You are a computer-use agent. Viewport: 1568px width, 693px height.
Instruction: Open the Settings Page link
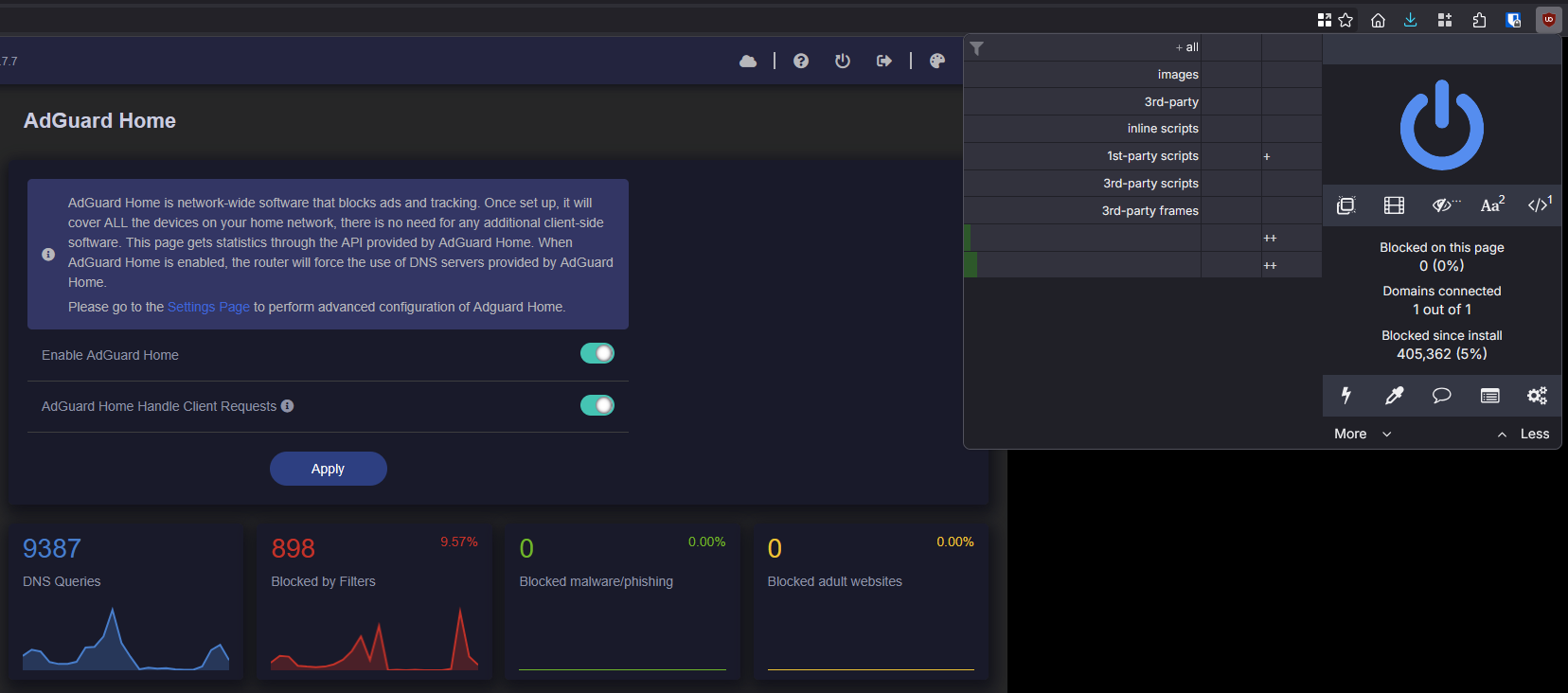point(208,307)
